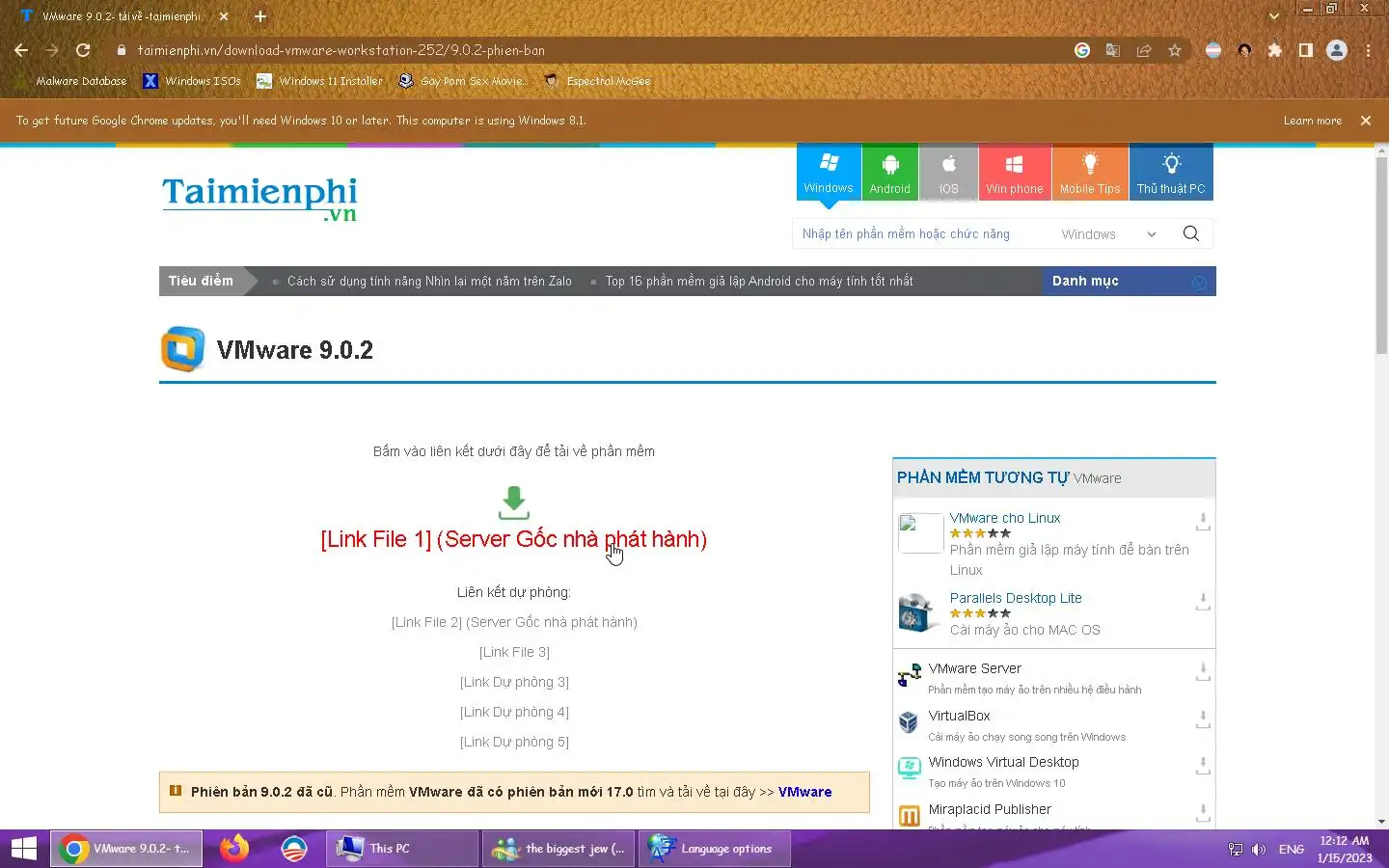Click the Link Dự phòng 3 link
The width and height of the screenshot is (1389, 868).
click(x=514, y=682)
